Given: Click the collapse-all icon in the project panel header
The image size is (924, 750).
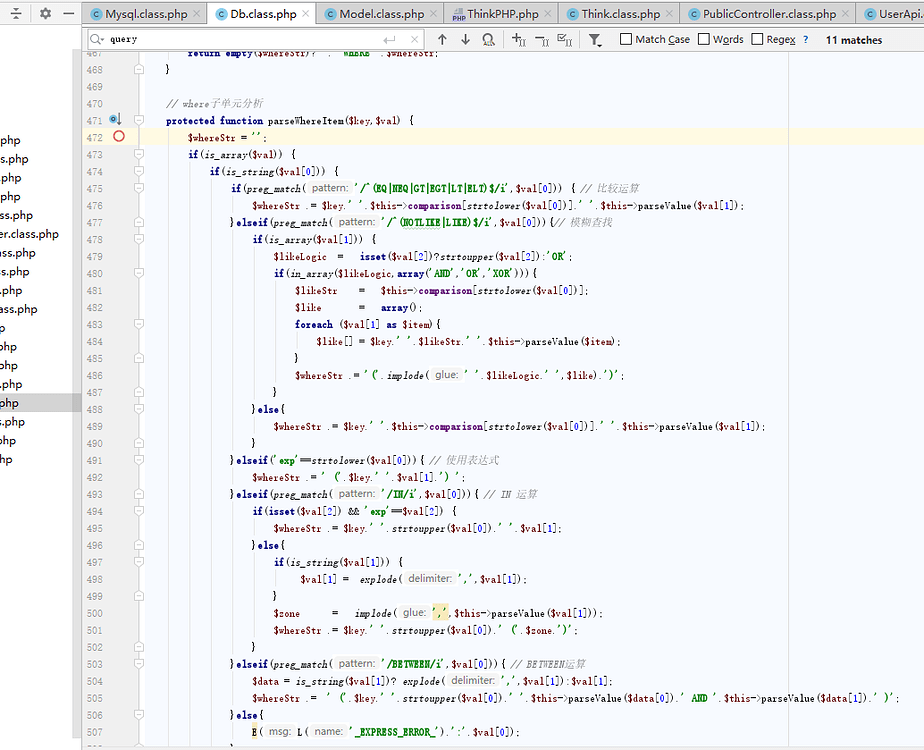Looking at the screenshot, I should pos(16,13).
